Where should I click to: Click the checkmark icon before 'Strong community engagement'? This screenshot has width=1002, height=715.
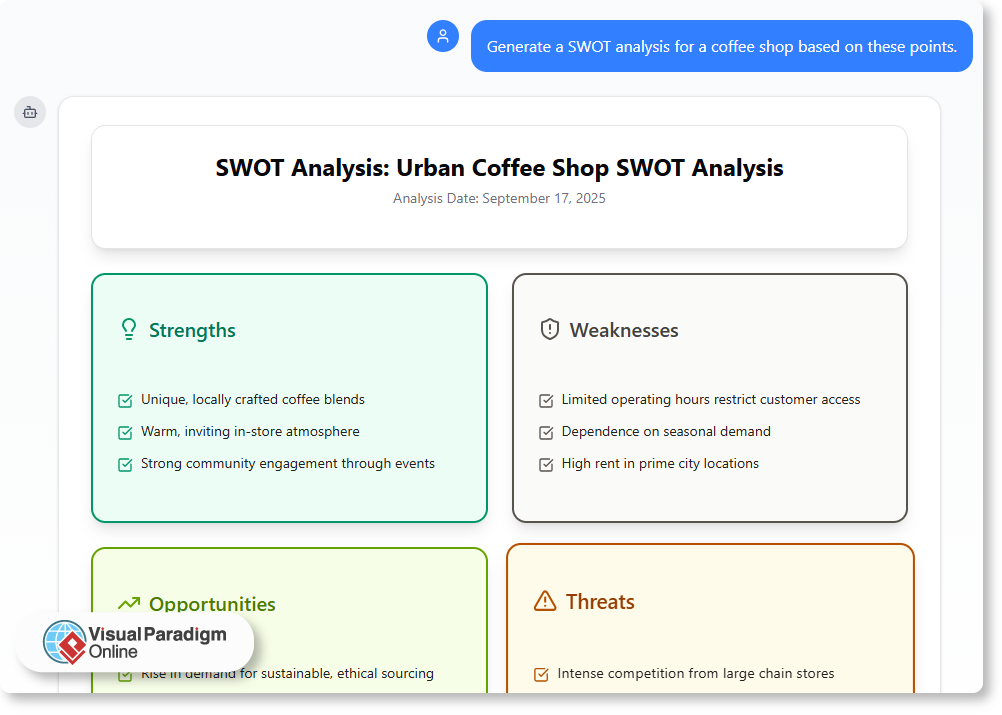tap(125, 464)
